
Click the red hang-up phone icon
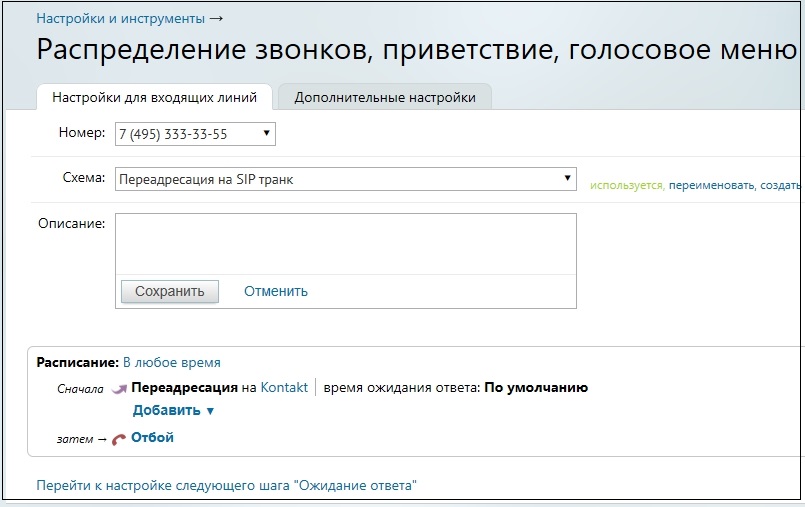click(119, 439)
